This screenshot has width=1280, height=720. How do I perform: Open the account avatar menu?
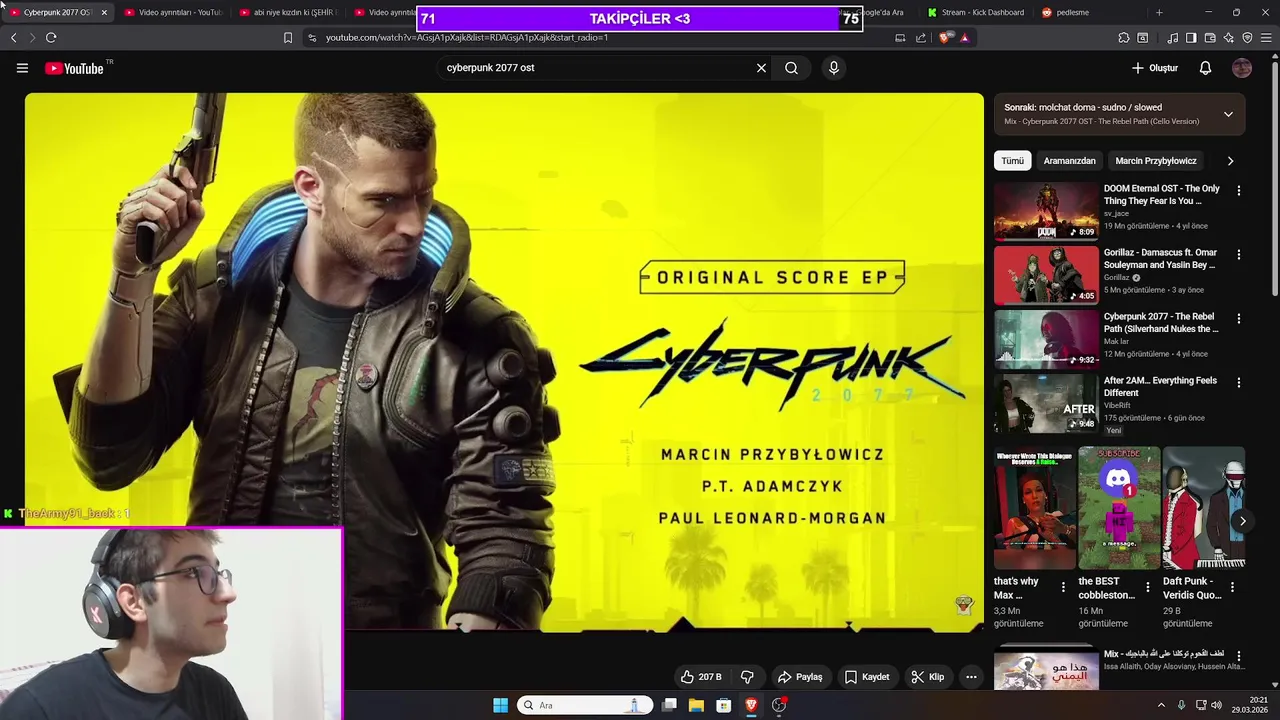[x=1242, y=68]
